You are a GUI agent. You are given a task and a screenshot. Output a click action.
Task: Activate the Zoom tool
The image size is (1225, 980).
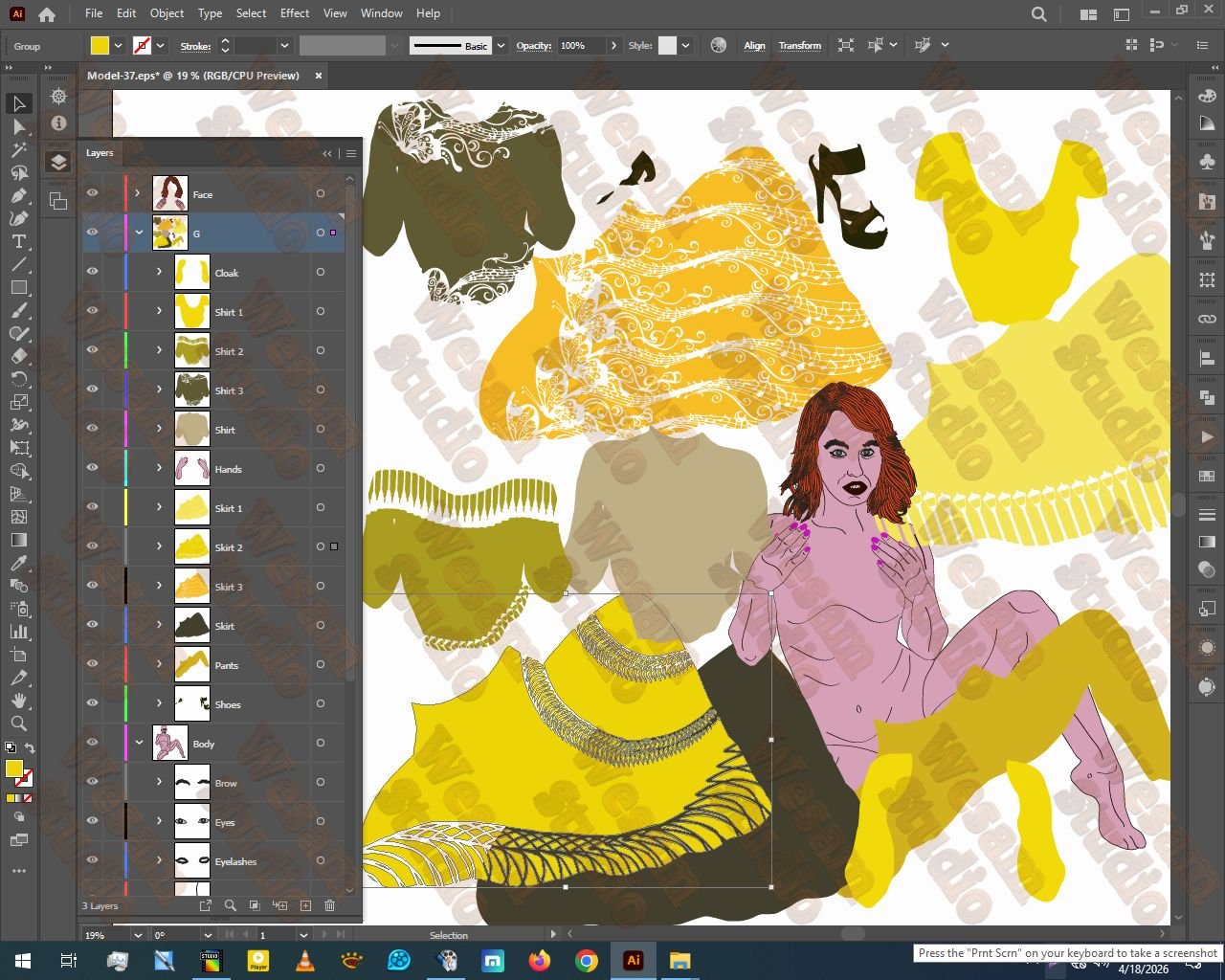click(x=19, y=724)
